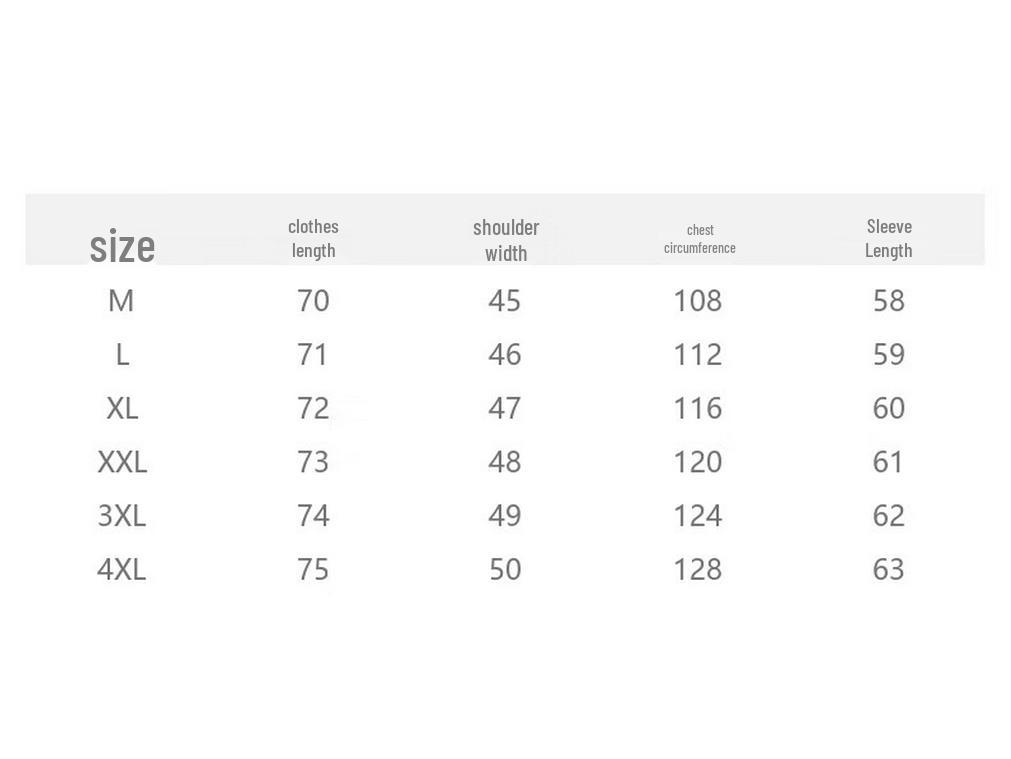1011x759 pixels.
Task: Click the 4XL size row label
Action: (122, 569)
